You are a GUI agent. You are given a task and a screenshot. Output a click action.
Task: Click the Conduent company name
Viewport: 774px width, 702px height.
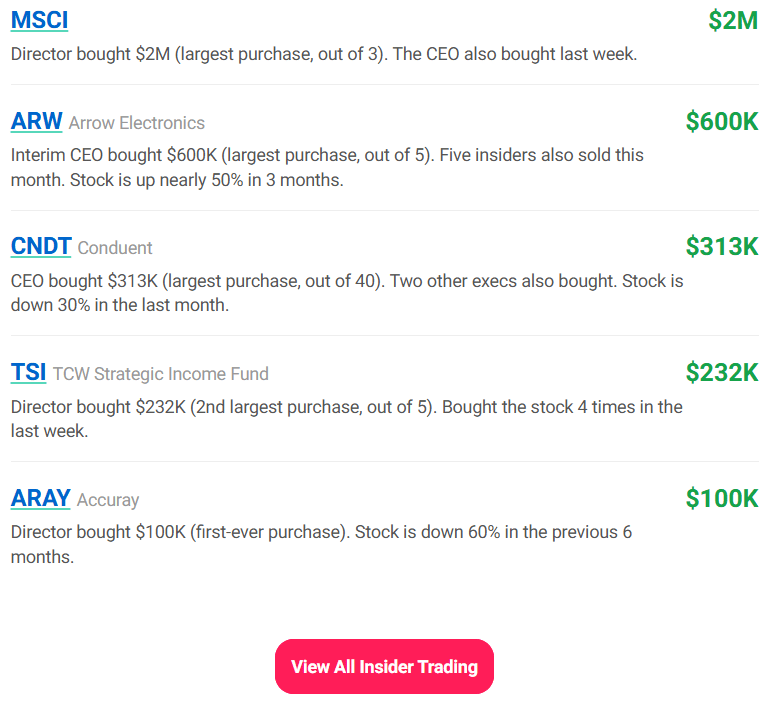click(x=115, y=247)
